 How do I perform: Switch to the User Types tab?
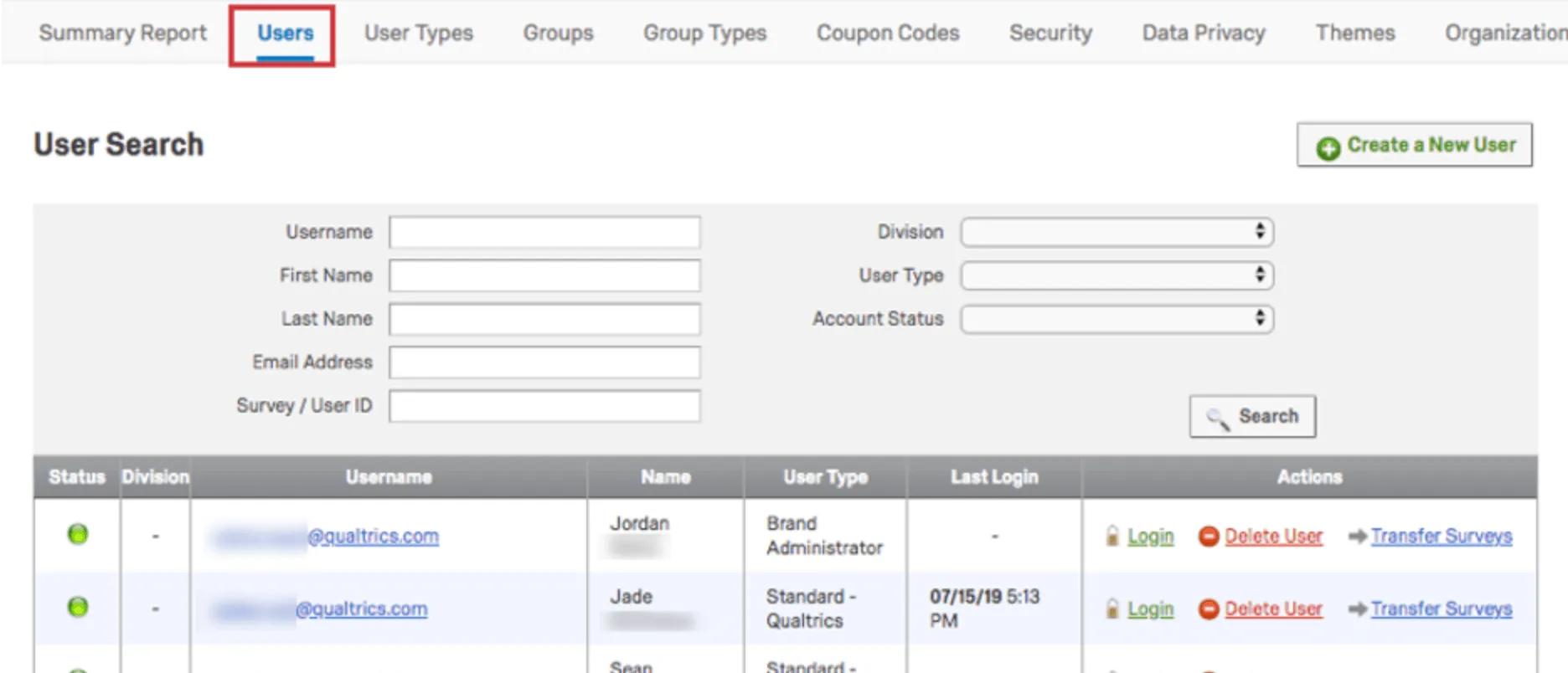click(418, 33)
